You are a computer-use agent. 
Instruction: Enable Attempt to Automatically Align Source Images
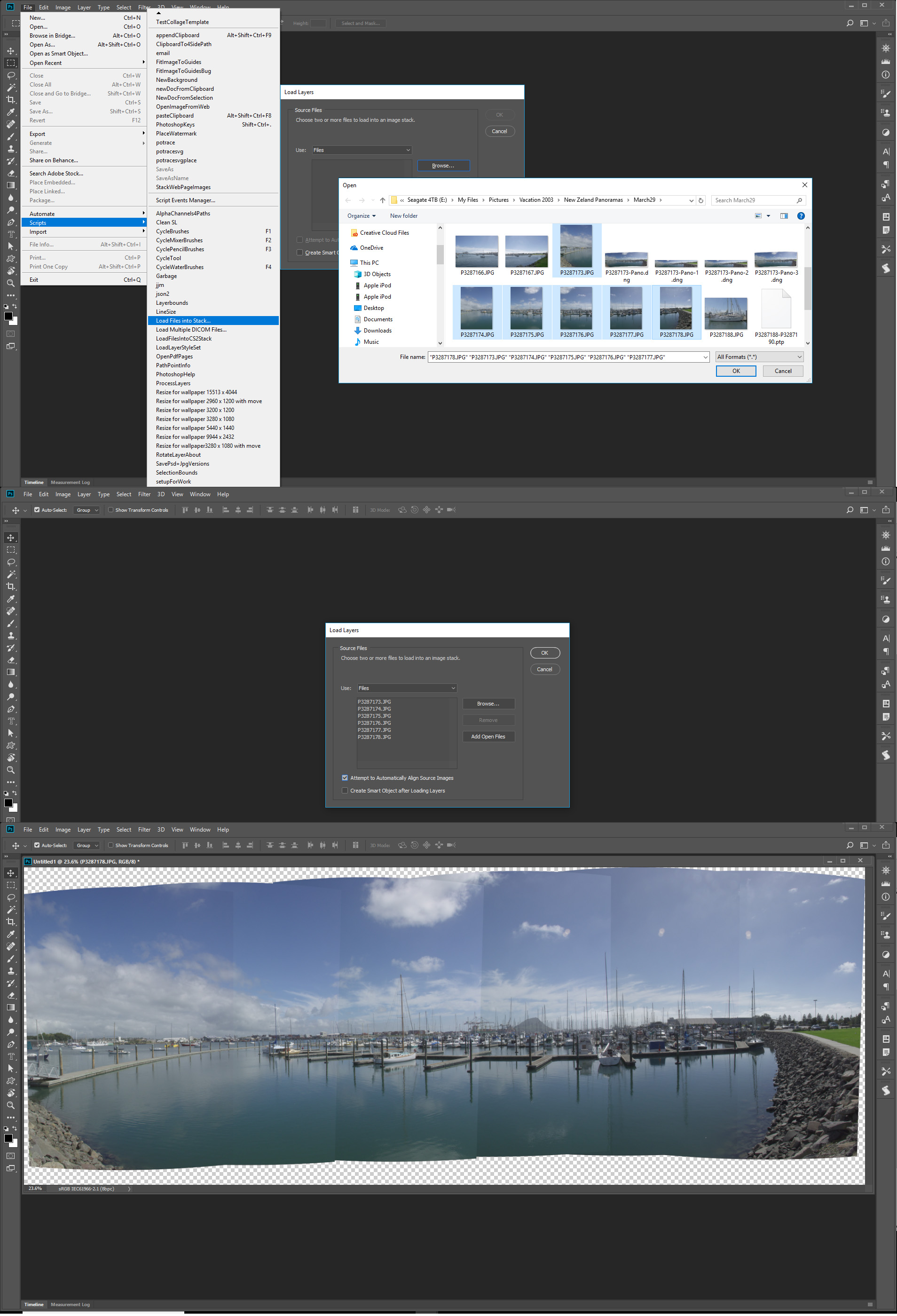[345, 777]
